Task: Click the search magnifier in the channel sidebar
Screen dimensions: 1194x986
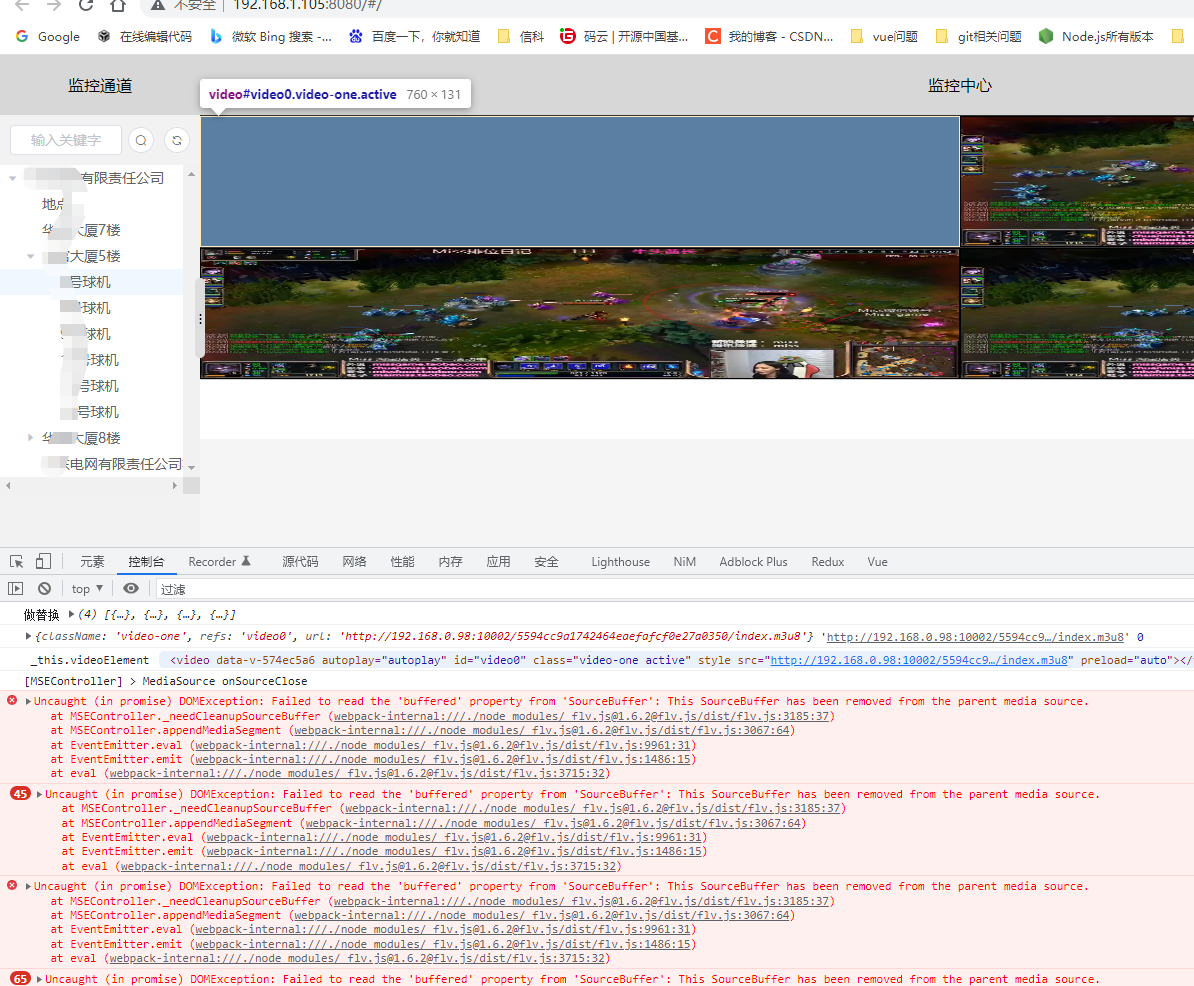Action: (140, 140)
